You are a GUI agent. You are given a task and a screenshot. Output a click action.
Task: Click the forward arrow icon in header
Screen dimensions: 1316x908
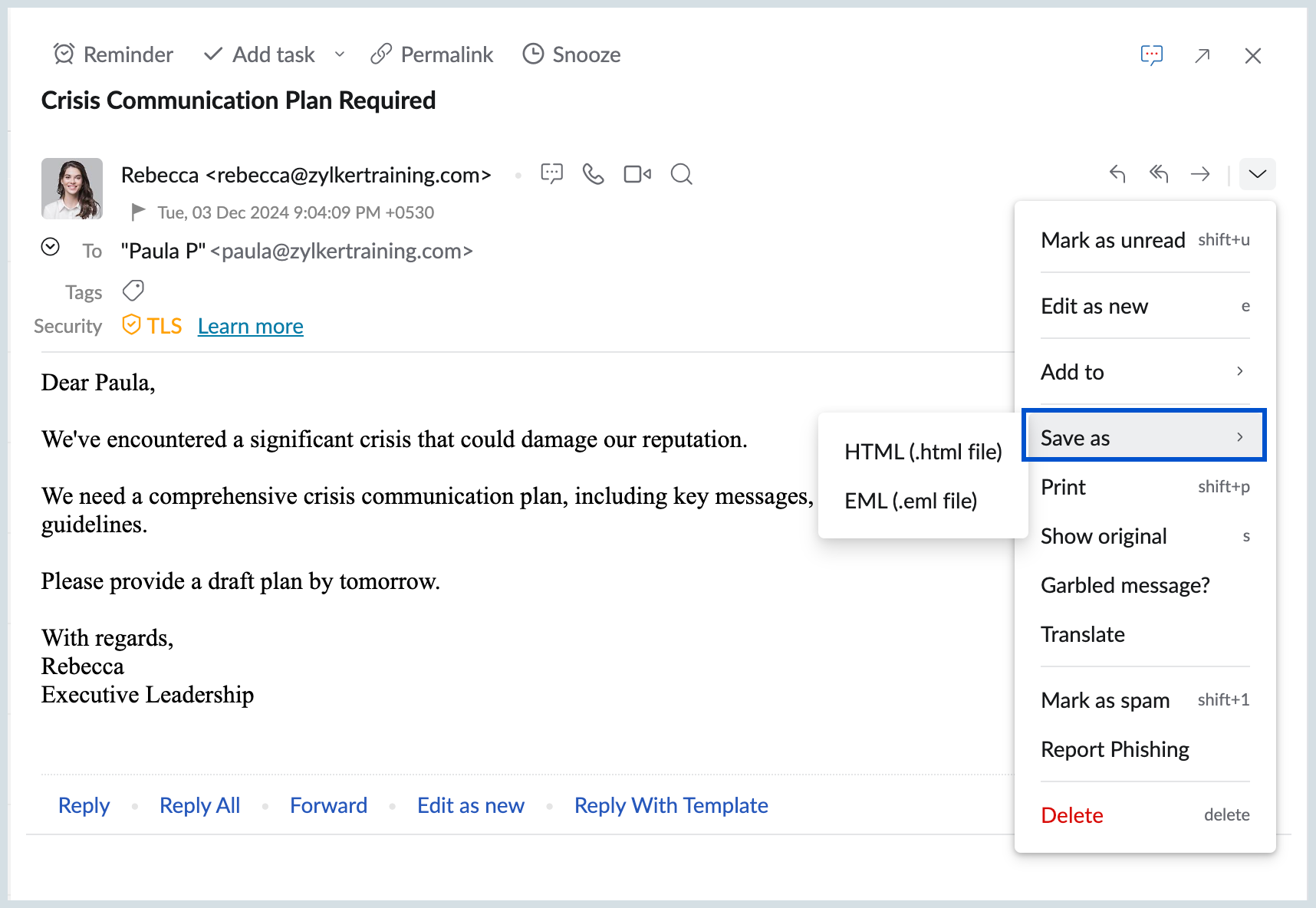1200,174
